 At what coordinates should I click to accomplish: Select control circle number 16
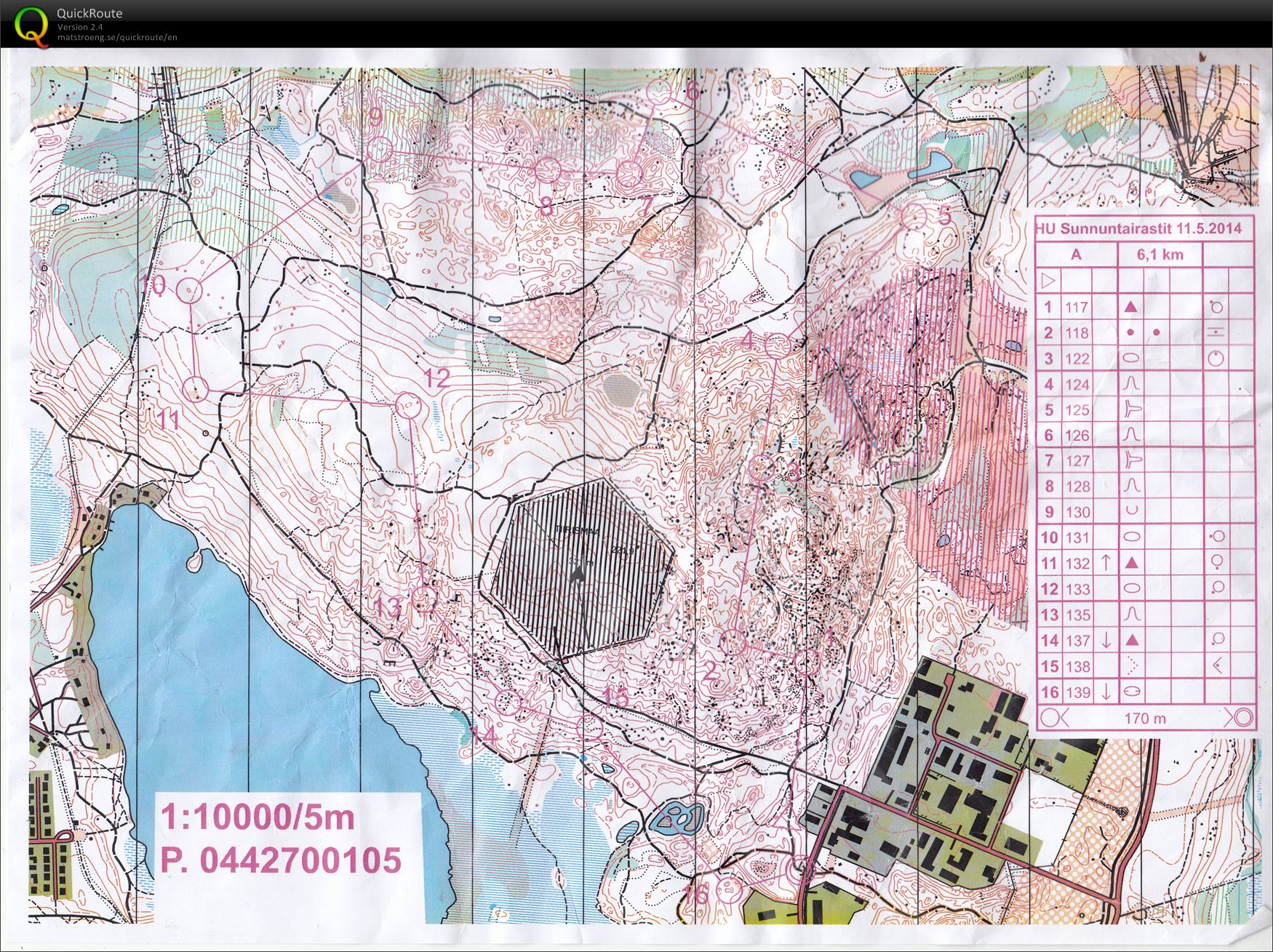click(729, 890)
